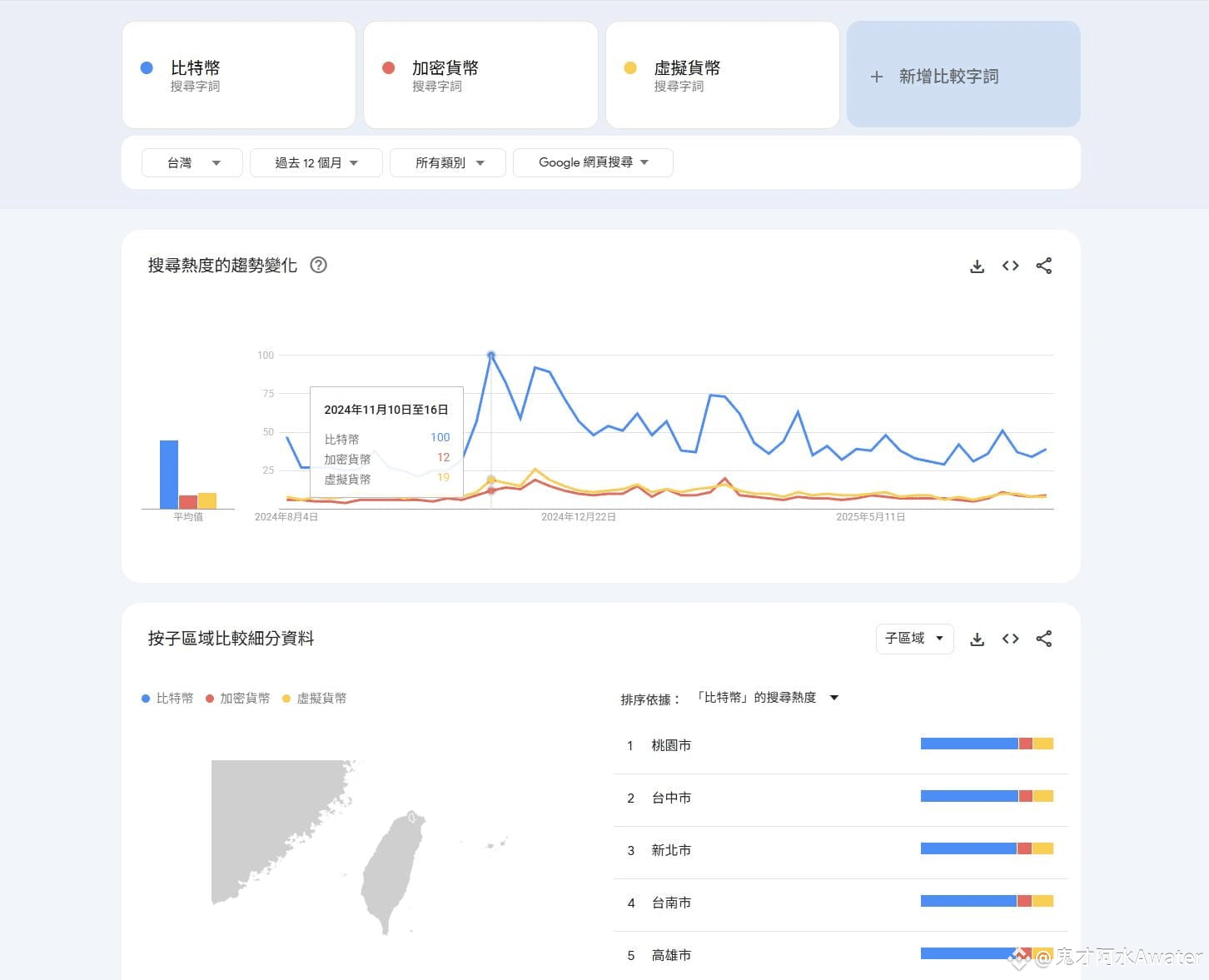Click plus icon to add comparison term
This screenshot has width=1209, height=980.
[x=876, y=77]
